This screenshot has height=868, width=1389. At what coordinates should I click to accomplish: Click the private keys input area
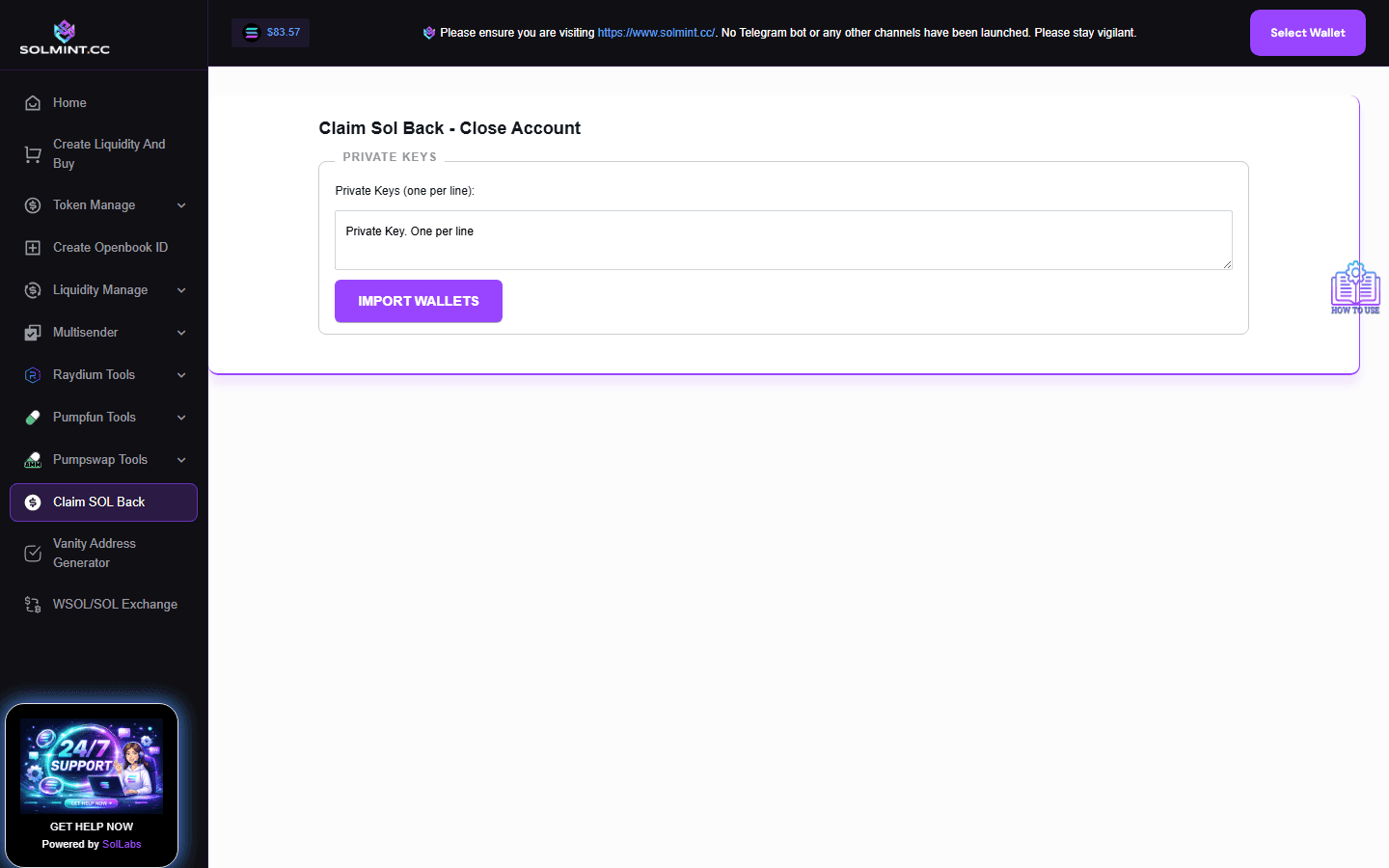click(x=783, y=239)
